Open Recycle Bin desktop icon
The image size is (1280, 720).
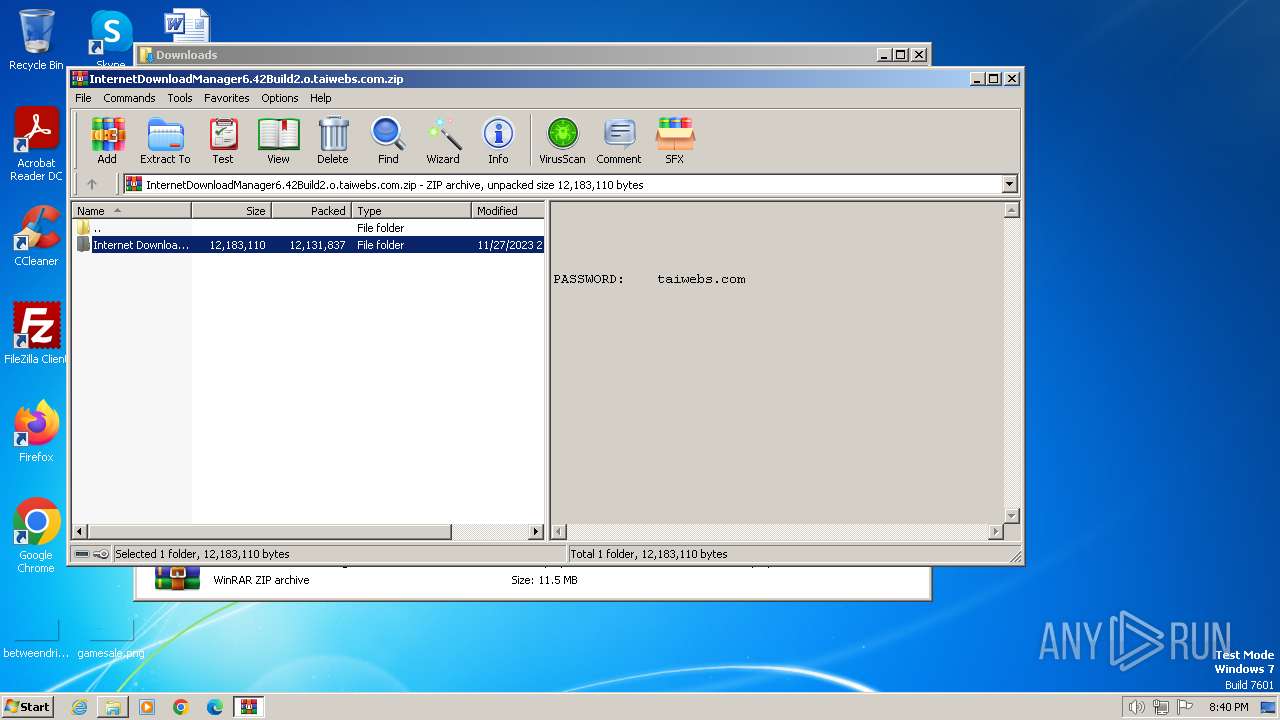coord(36,40)
